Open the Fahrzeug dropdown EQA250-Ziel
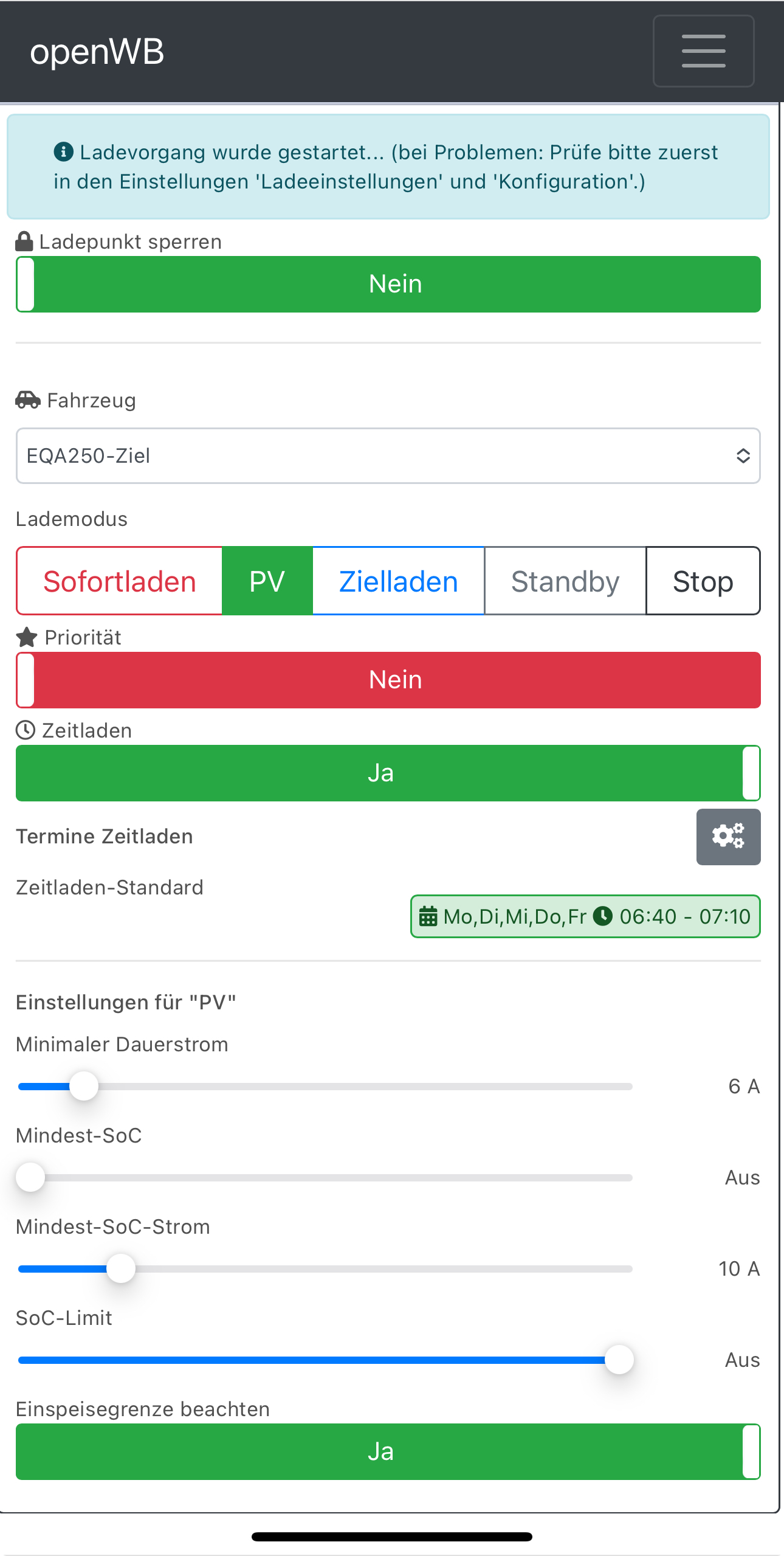The height and width of the screenshot is (1556, 784). (x=388, y=456)
